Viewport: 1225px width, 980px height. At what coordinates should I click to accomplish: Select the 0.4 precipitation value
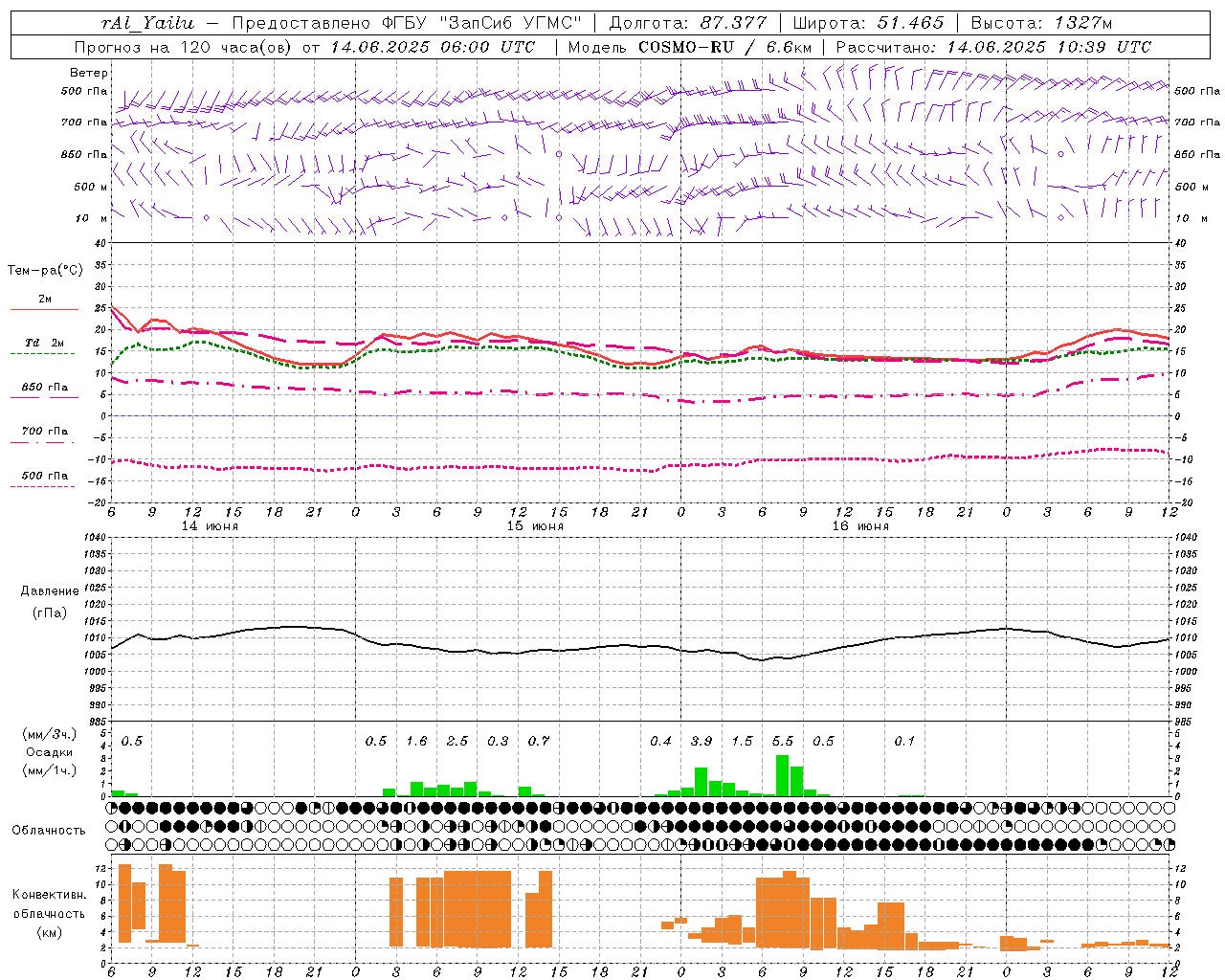pyautogui.click(x=660, y=742)
